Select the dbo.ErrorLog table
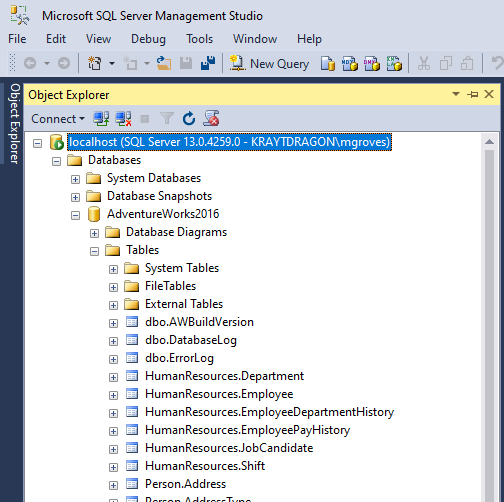The width and height of the screenshot is (504, 502). [179, 358]
